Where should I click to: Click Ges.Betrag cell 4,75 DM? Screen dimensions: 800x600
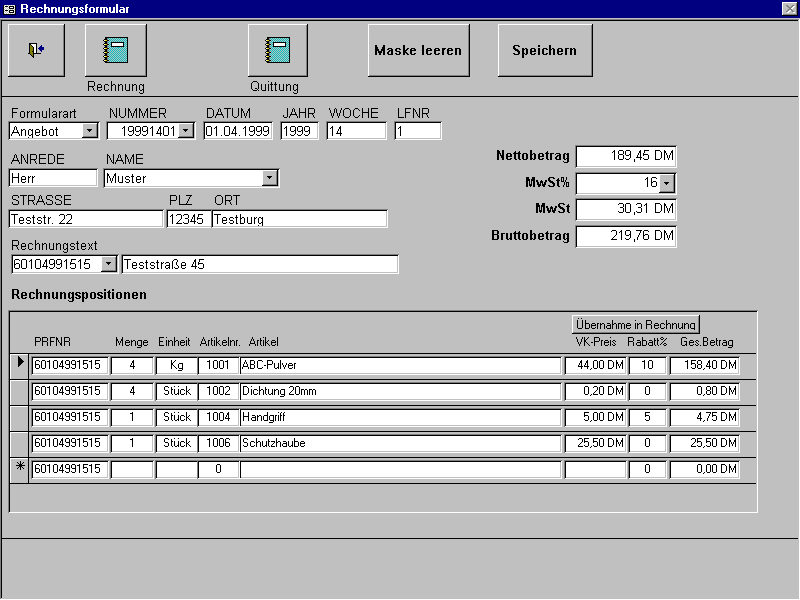point(705,417)
